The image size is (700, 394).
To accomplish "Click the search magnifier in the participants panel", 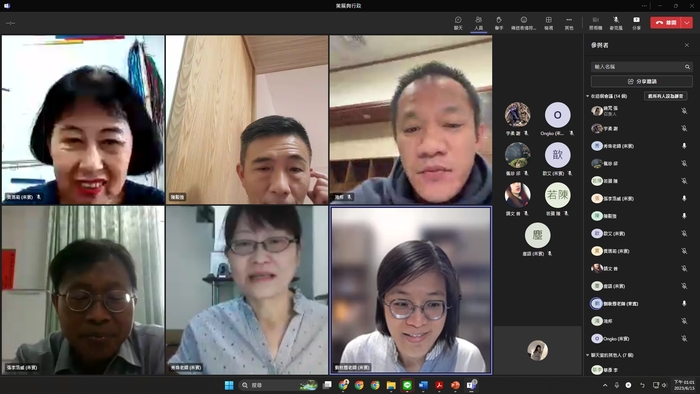I will tap(688, 66).
